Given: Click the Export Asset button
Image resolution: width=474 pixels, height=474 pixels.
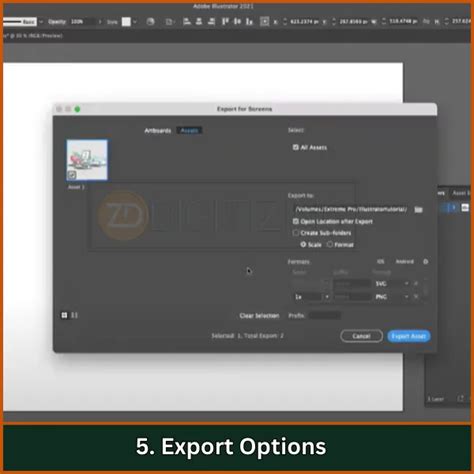Looking at the screenshot, I should (x=409, y=336).
